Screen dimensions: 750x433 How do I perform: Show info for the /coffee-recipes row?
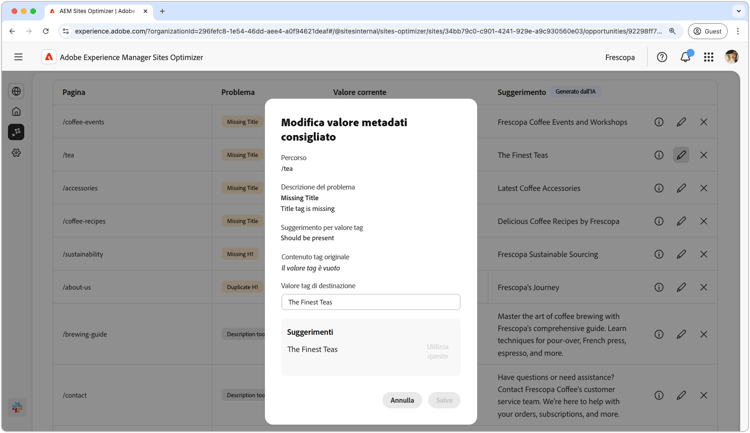[x=659, y=221]
